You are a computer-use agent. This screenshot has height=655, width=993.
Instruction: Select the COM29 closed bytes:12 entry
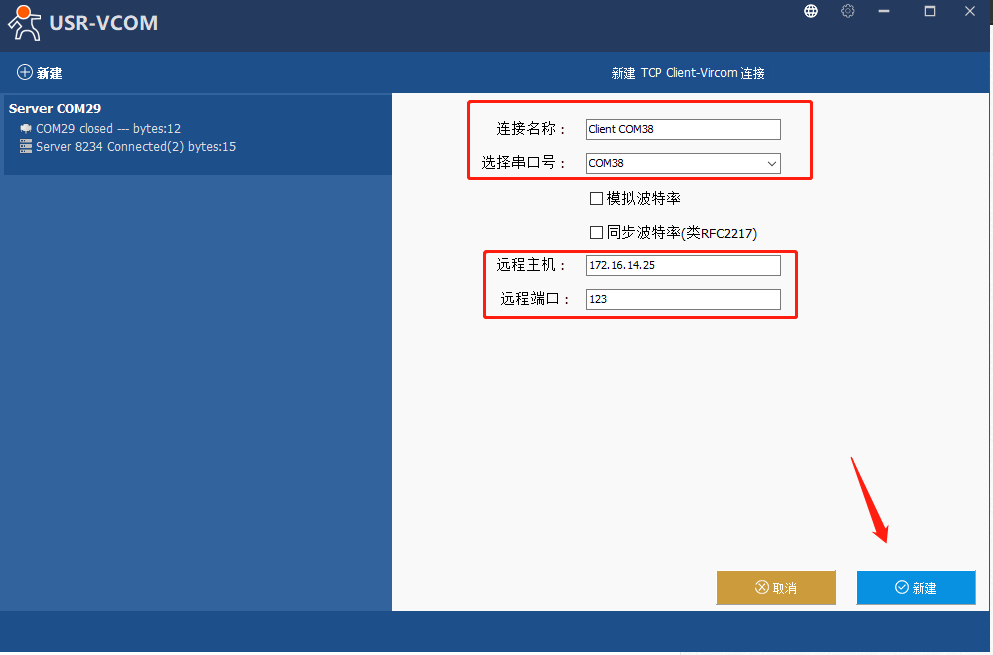point(108,129)
